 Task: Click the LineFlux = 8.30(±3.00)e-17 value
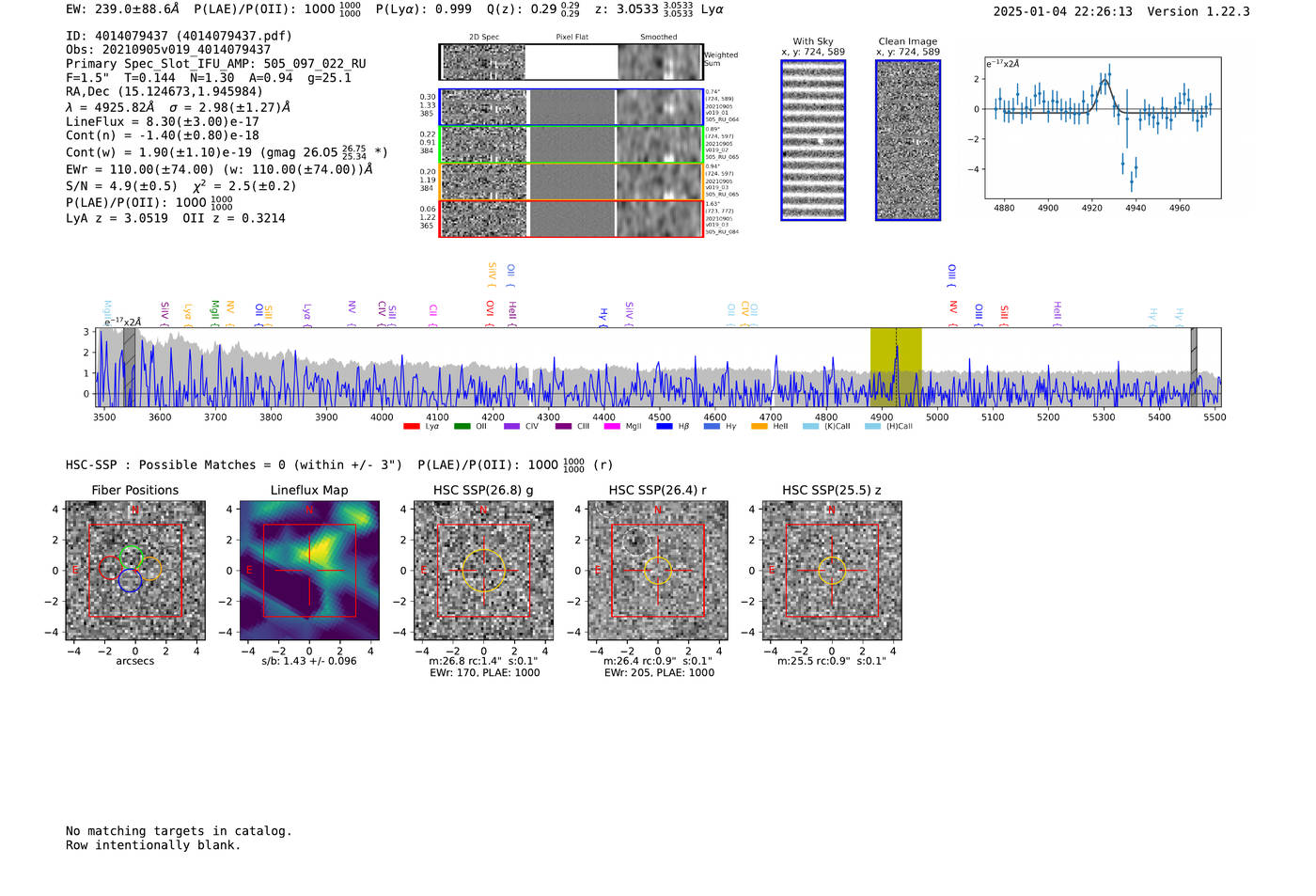[163, 121]
